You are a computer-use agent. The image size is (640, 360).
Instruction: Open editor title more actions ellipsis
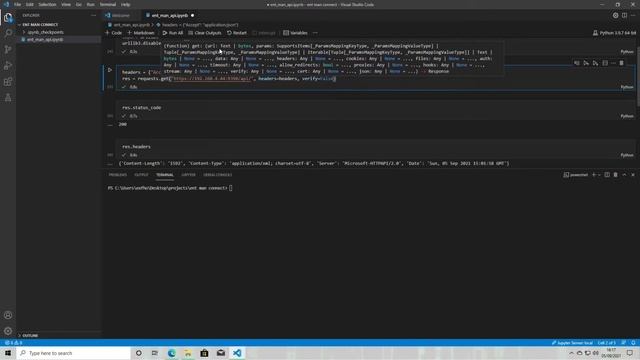click(x=633, y=16)
